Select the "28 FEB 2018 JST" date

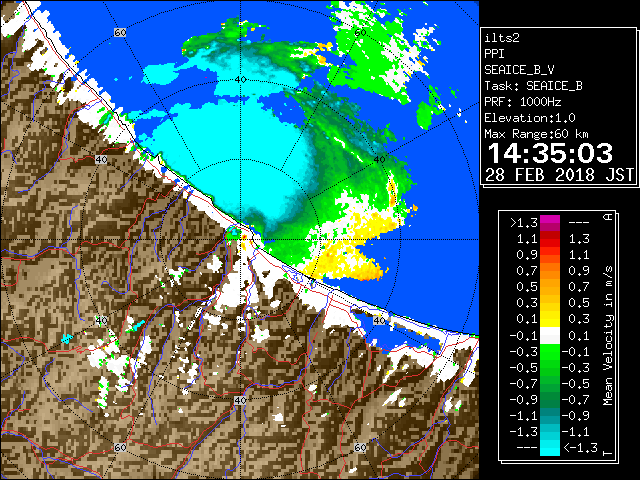(559, 175)
